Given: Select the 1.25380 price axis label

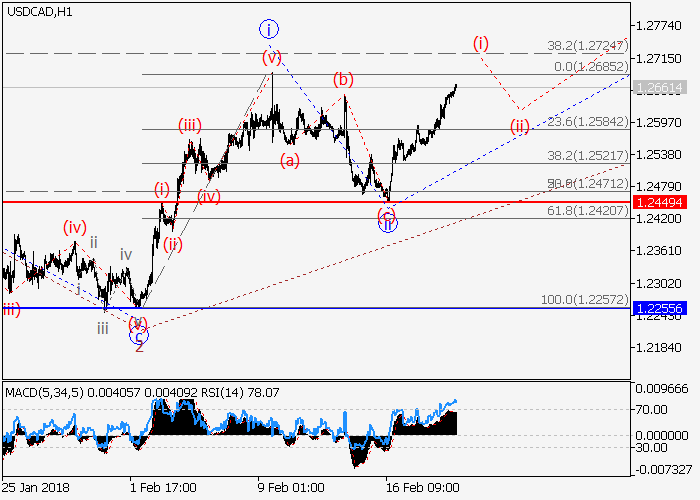Looking at the screenshot, I should coord(658,155).
